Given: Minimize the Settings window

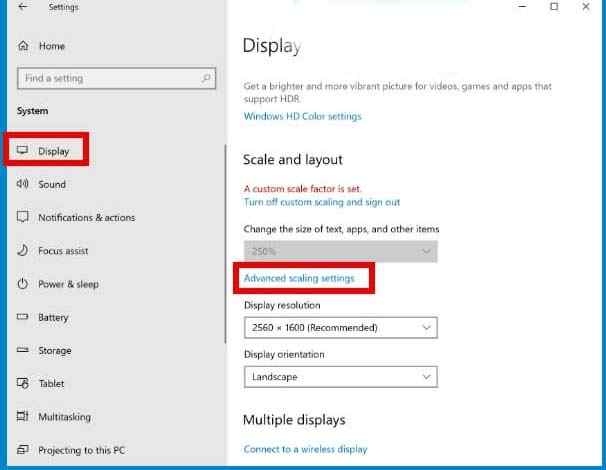Looking at the screenshot, I should tap(523, 7).
